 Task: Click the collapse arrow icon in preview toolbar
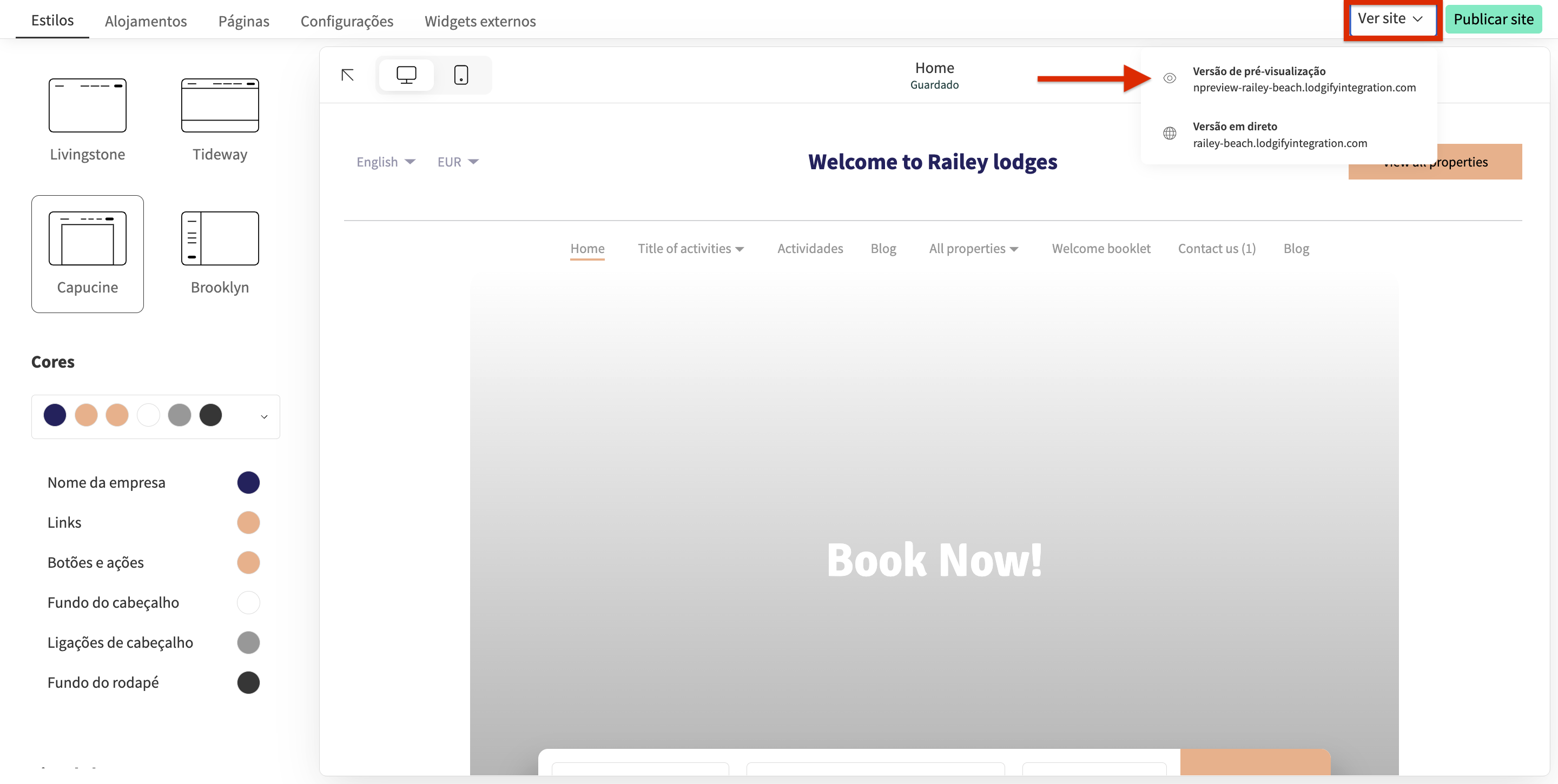[x=347, y=75]
